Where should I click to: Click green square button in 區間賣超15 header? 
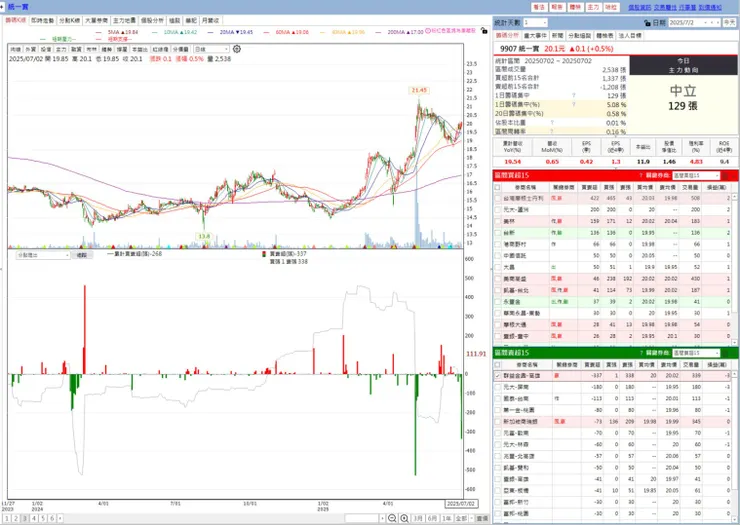coord(725,353)
